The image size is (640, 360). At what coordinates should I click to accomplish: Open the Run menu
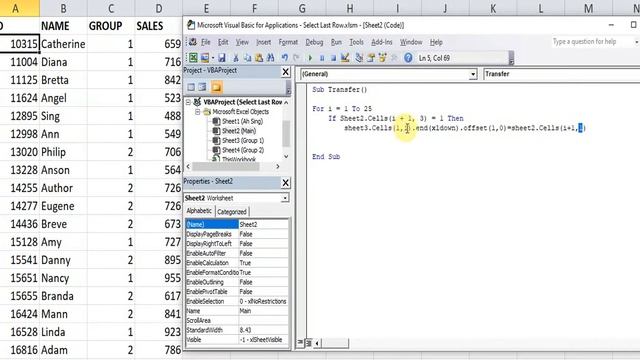click(336, 42)
